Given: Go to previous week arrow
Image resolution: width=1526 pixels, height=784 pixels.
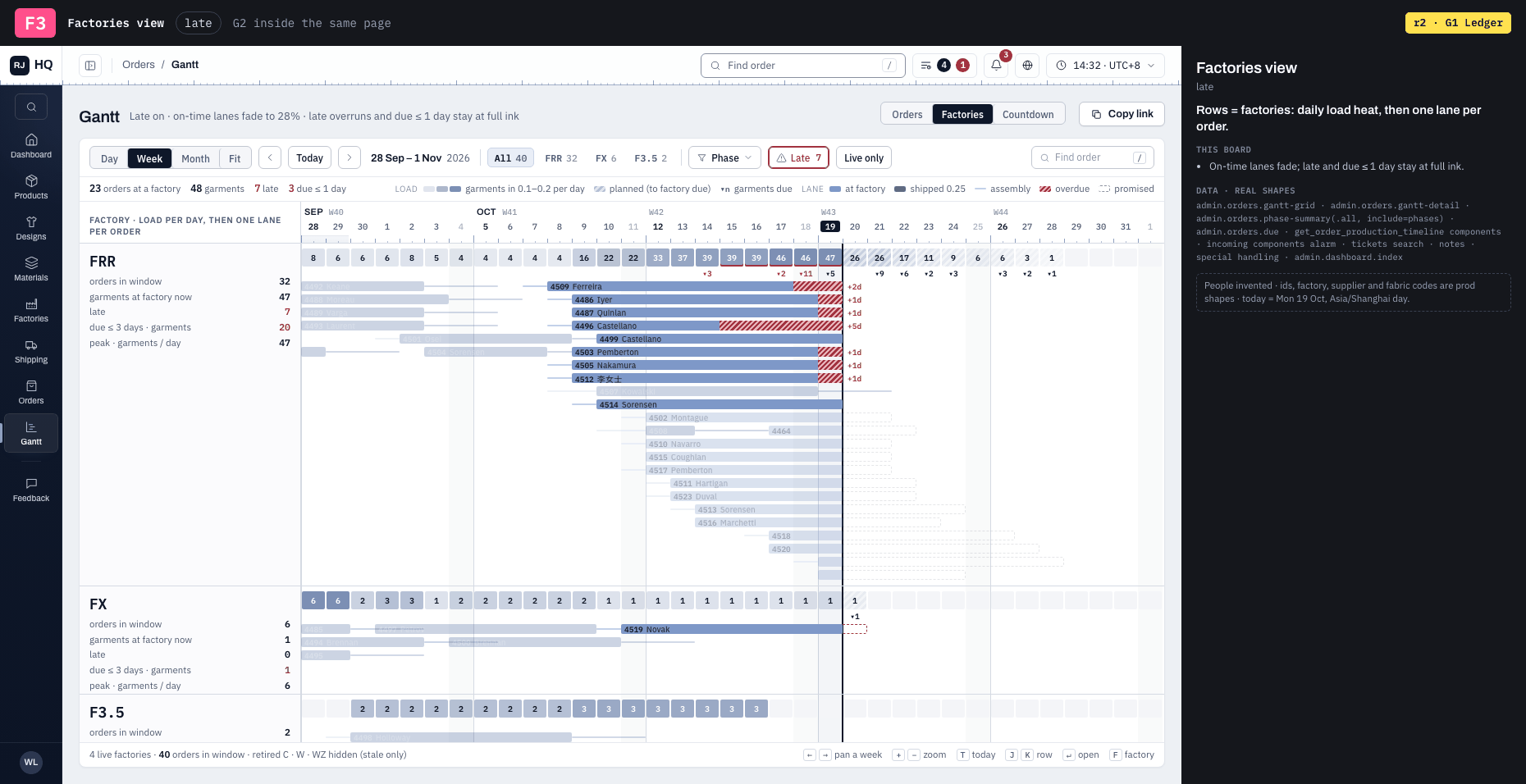Looking at the screenshot, I should [x=270, y=157].
